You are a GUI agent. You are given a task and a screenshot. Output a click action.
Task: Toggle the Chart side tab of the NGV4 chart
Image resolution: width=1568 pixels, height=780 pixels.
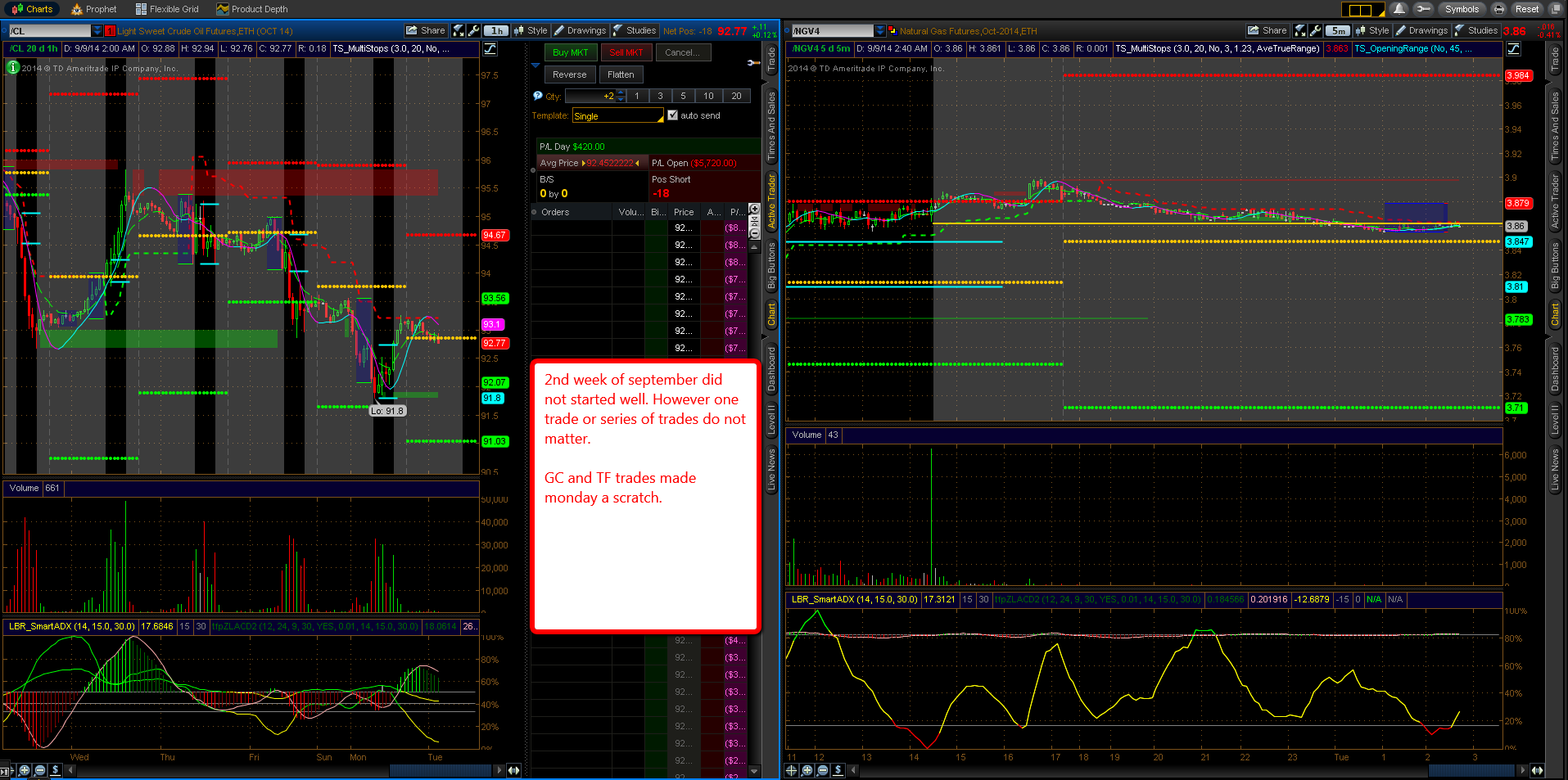[1555, 314]
